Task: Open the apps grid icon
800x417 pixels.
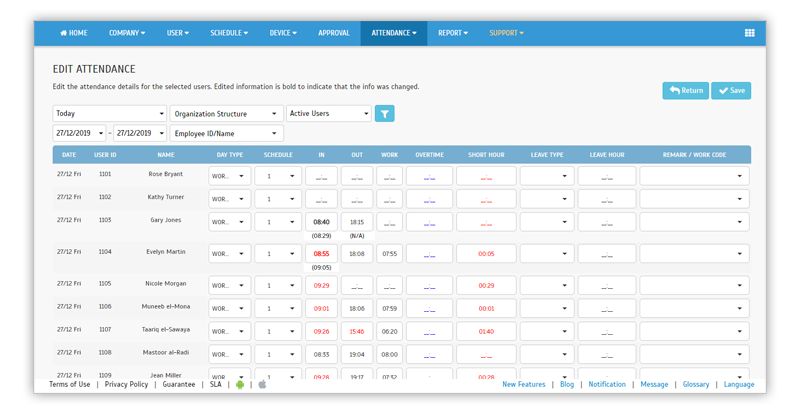Action: tap(749, 33)
